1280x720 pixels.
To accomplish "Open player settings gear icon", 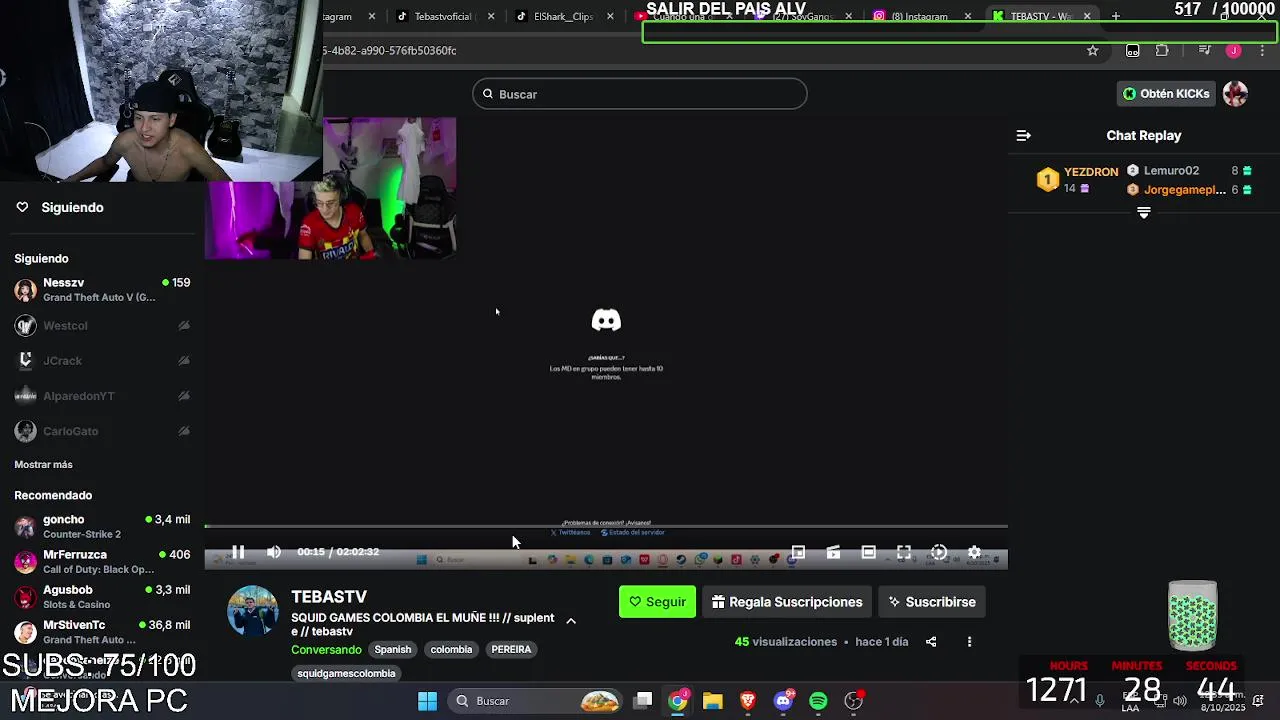I will tap(974, 552).
